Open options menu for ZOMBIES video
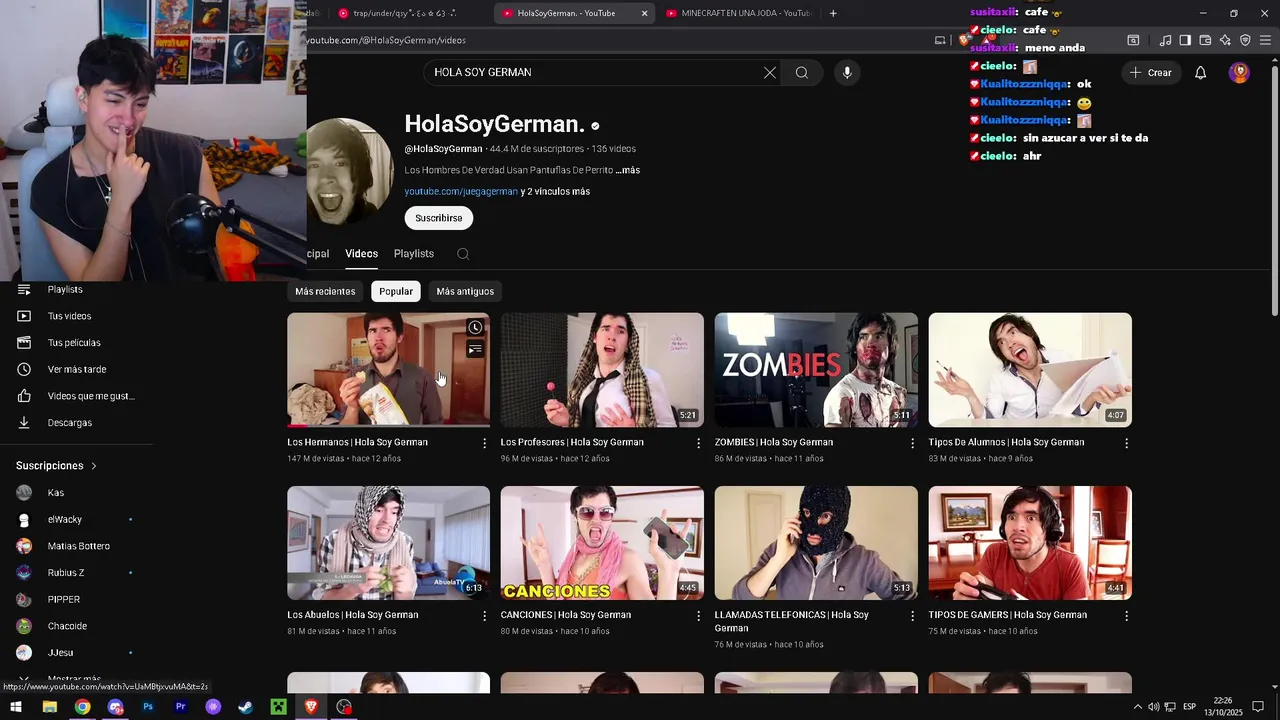Viewport: 1280px width, 720px height. [x=912, y=443]
